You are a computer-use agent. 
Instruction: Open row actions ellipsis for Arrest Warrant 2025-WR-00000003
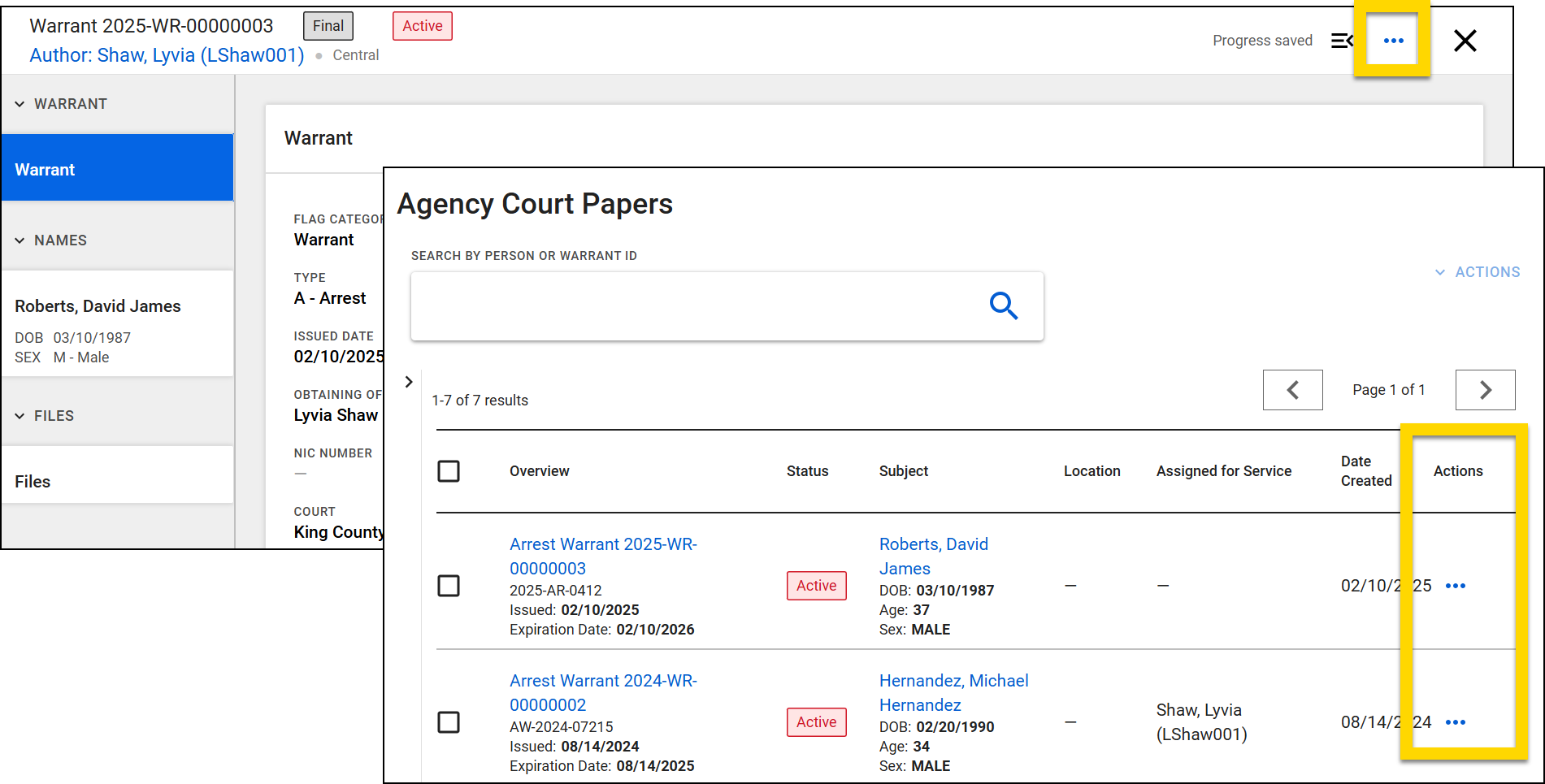pos(1456,585)
